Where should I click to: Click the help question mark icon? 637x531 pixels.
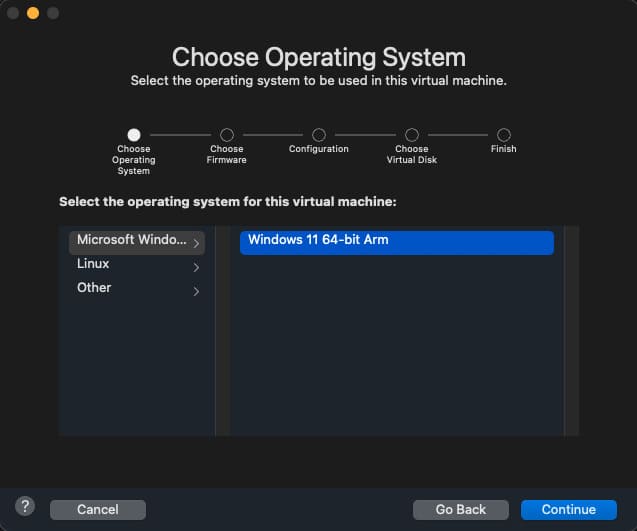pyautogui.click(x=26, y=506)
